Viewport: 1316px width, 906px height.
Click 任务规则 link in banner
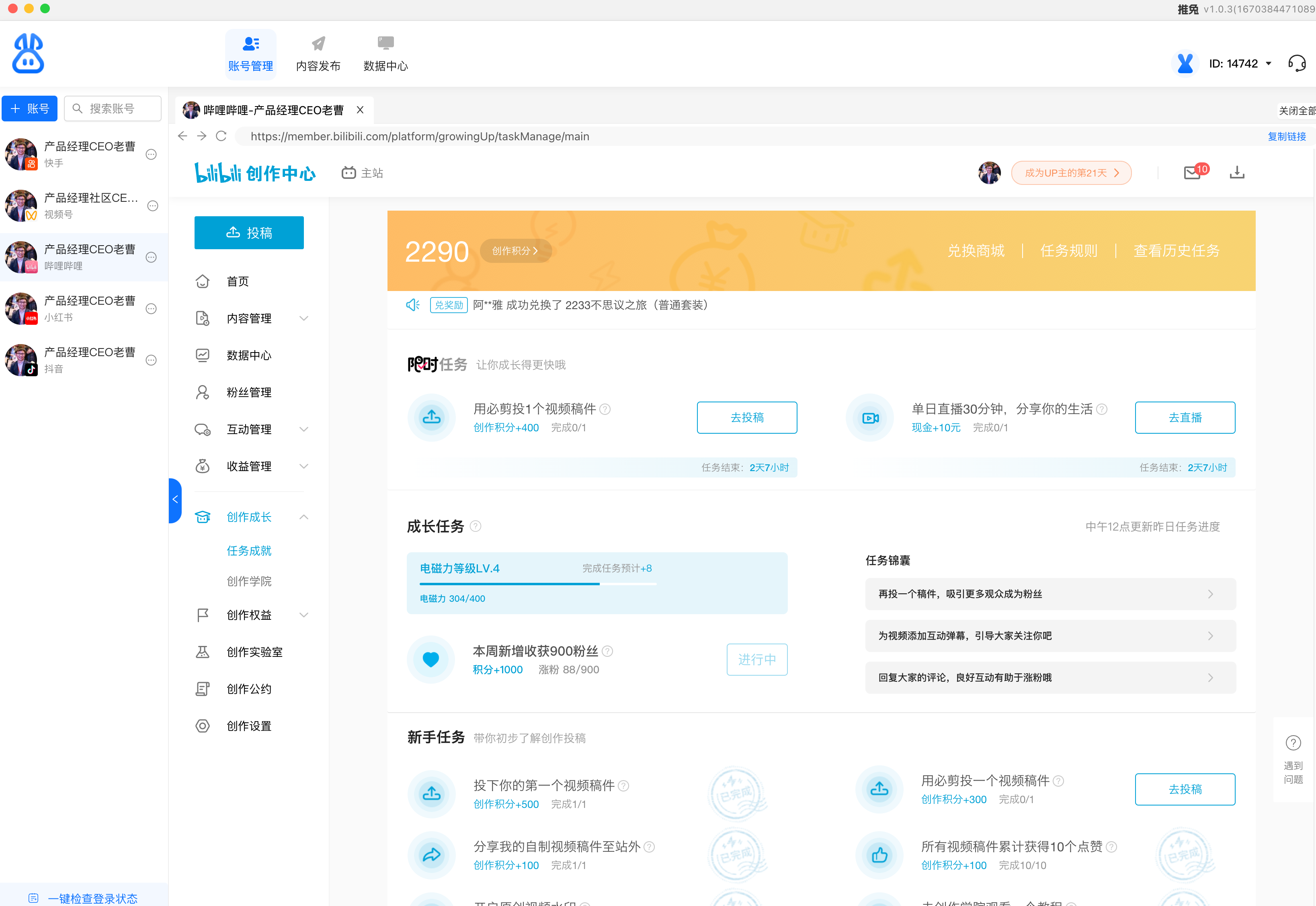point(1068,251)
